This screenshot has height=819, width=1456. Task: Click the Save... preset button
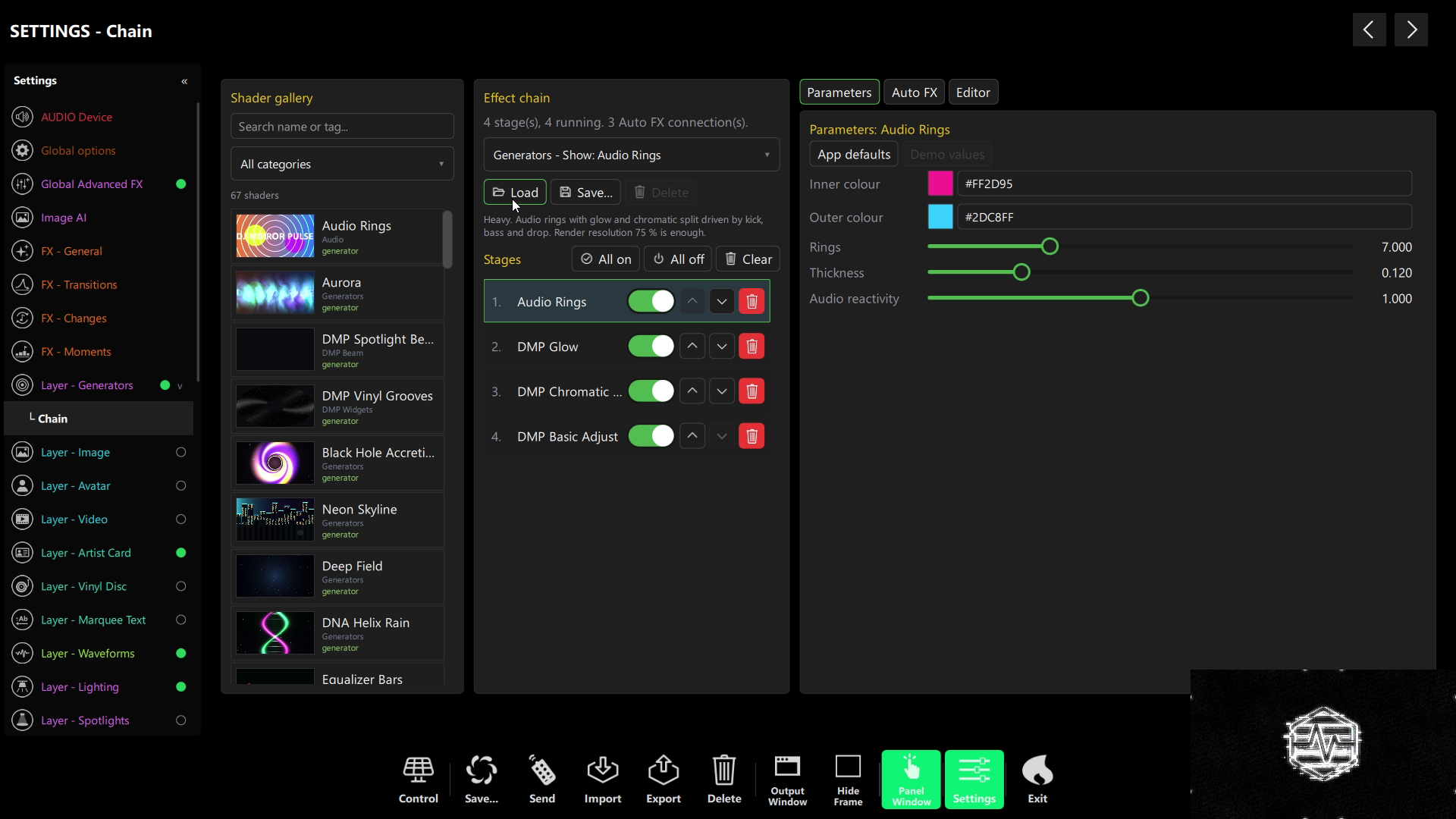tap(585, 193)
